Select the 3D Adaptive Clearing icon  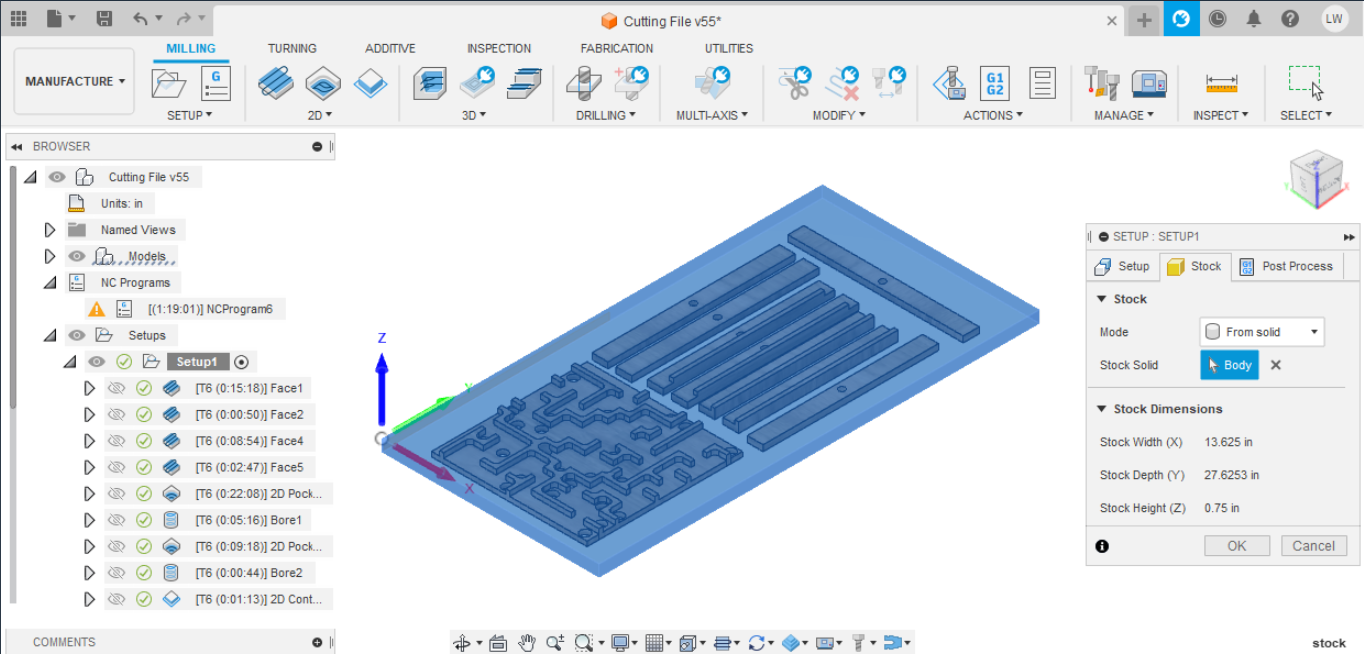pos(430,83)
